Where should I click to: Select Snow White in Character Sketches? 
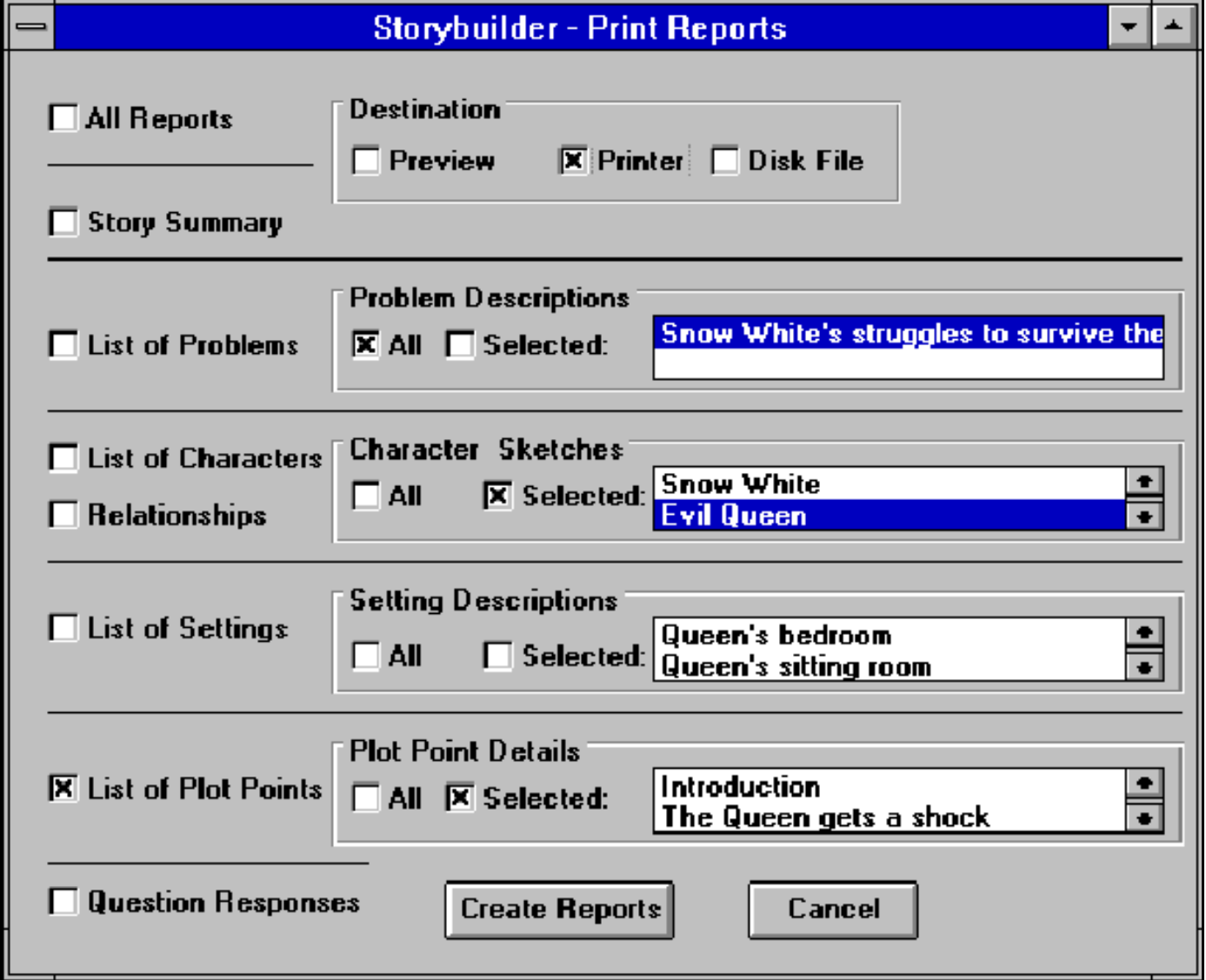point(870,483)
